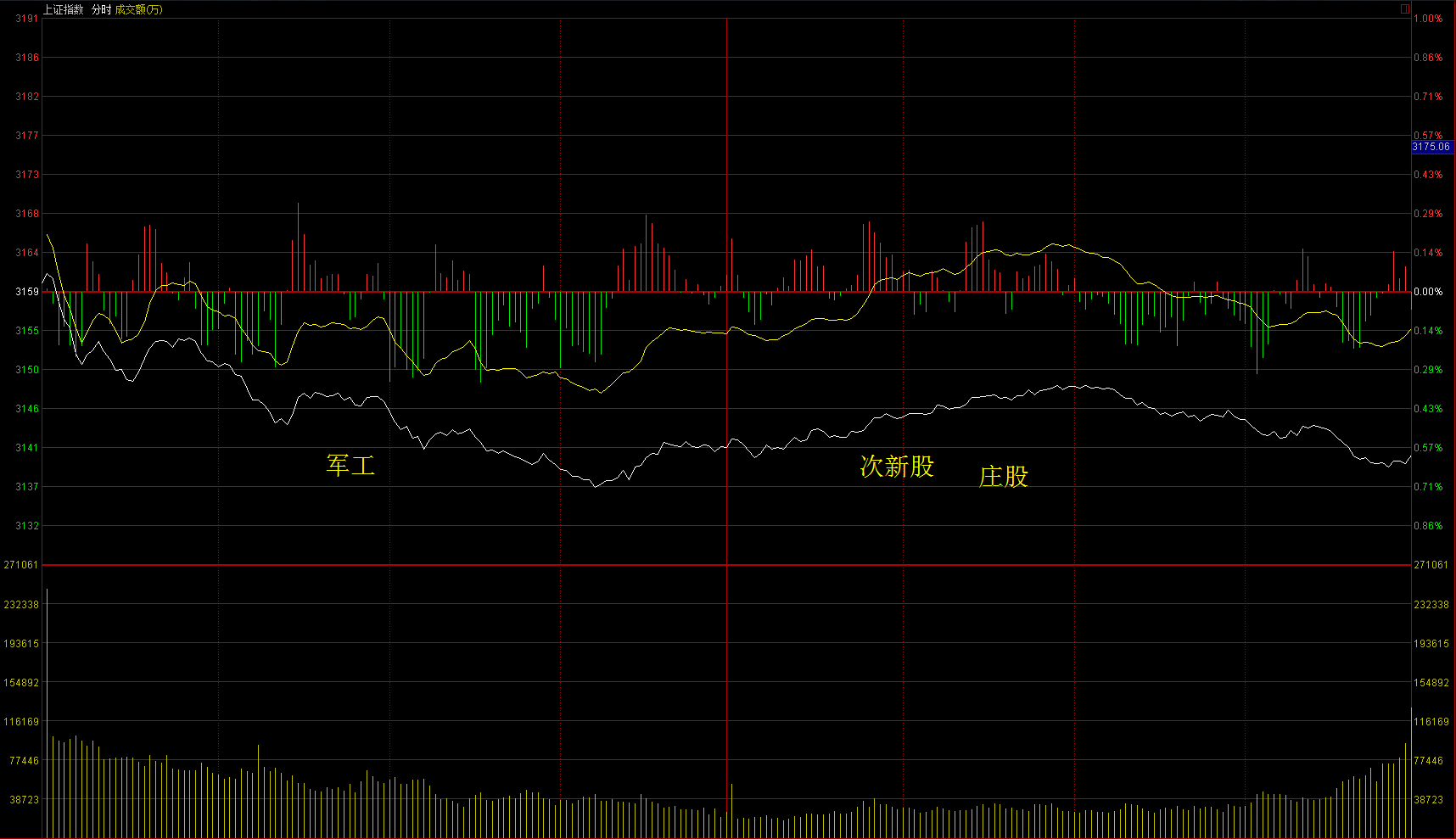This screenshot has height=839, width=1456.
Task: Click the 3191 price on left axis
Action: [27, 19]
